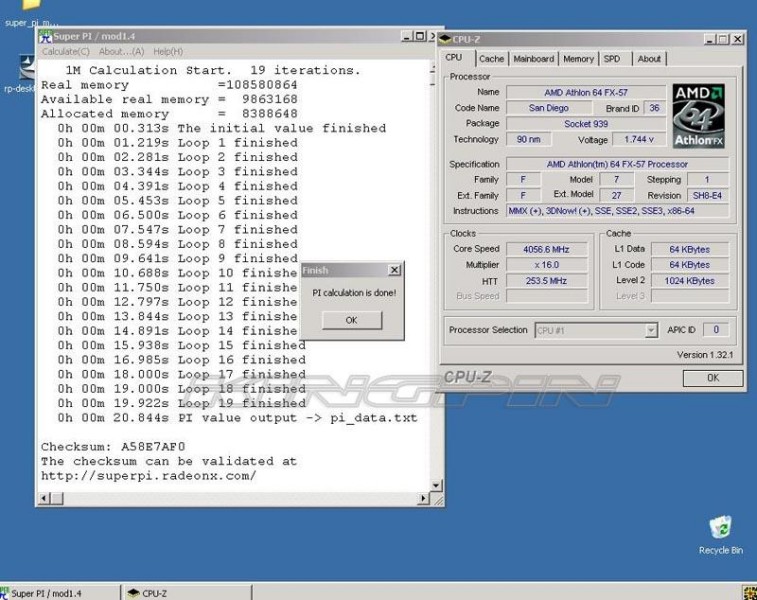Viewport: 757px width, 600px height.
Task: Click the Multiplier value 'x 16.0'
Action: pyautogui.click(x=546, y=265)
